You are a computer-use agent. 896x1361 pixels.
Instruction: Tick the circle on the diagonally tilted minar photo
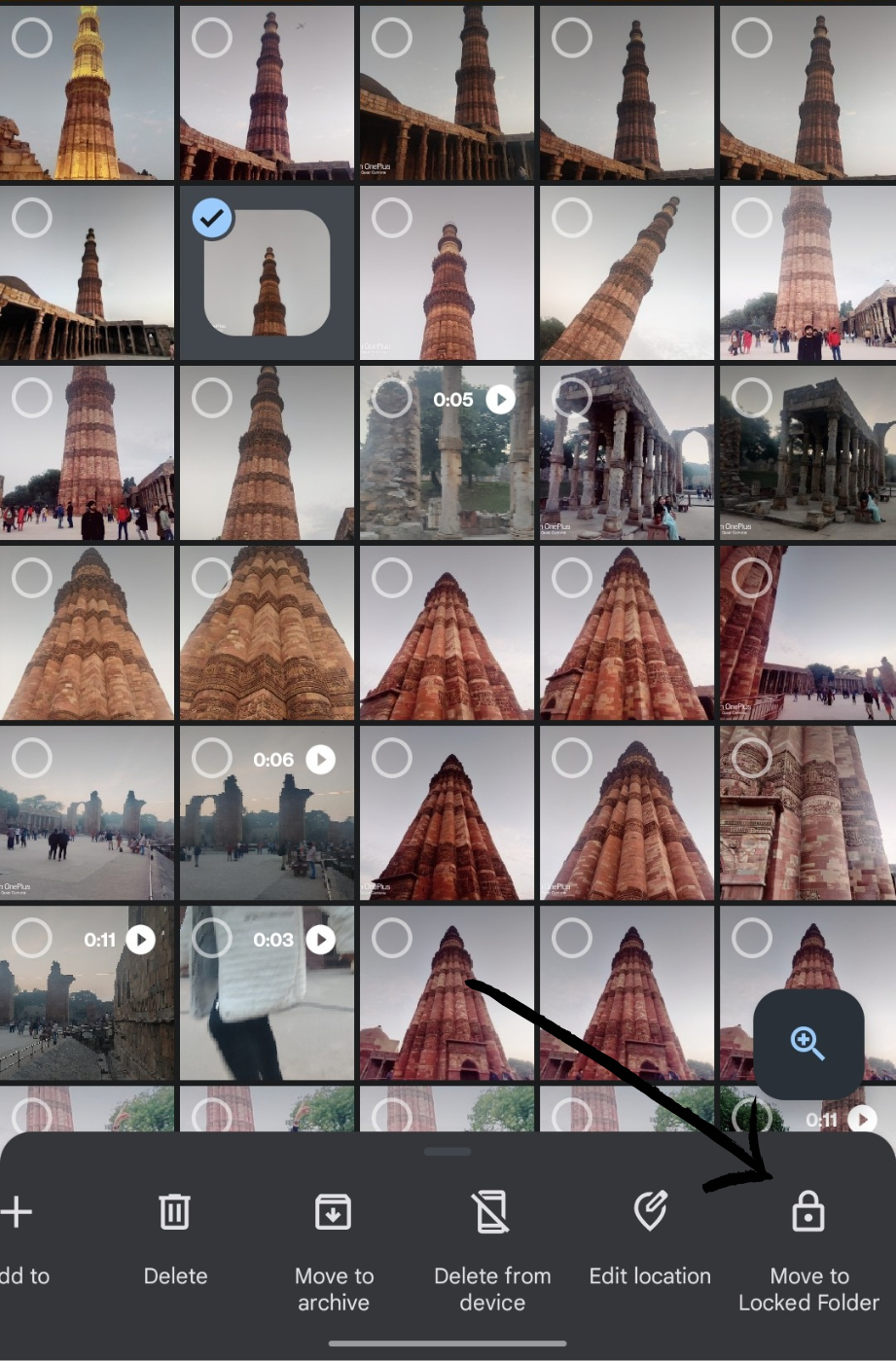[572, 219]
